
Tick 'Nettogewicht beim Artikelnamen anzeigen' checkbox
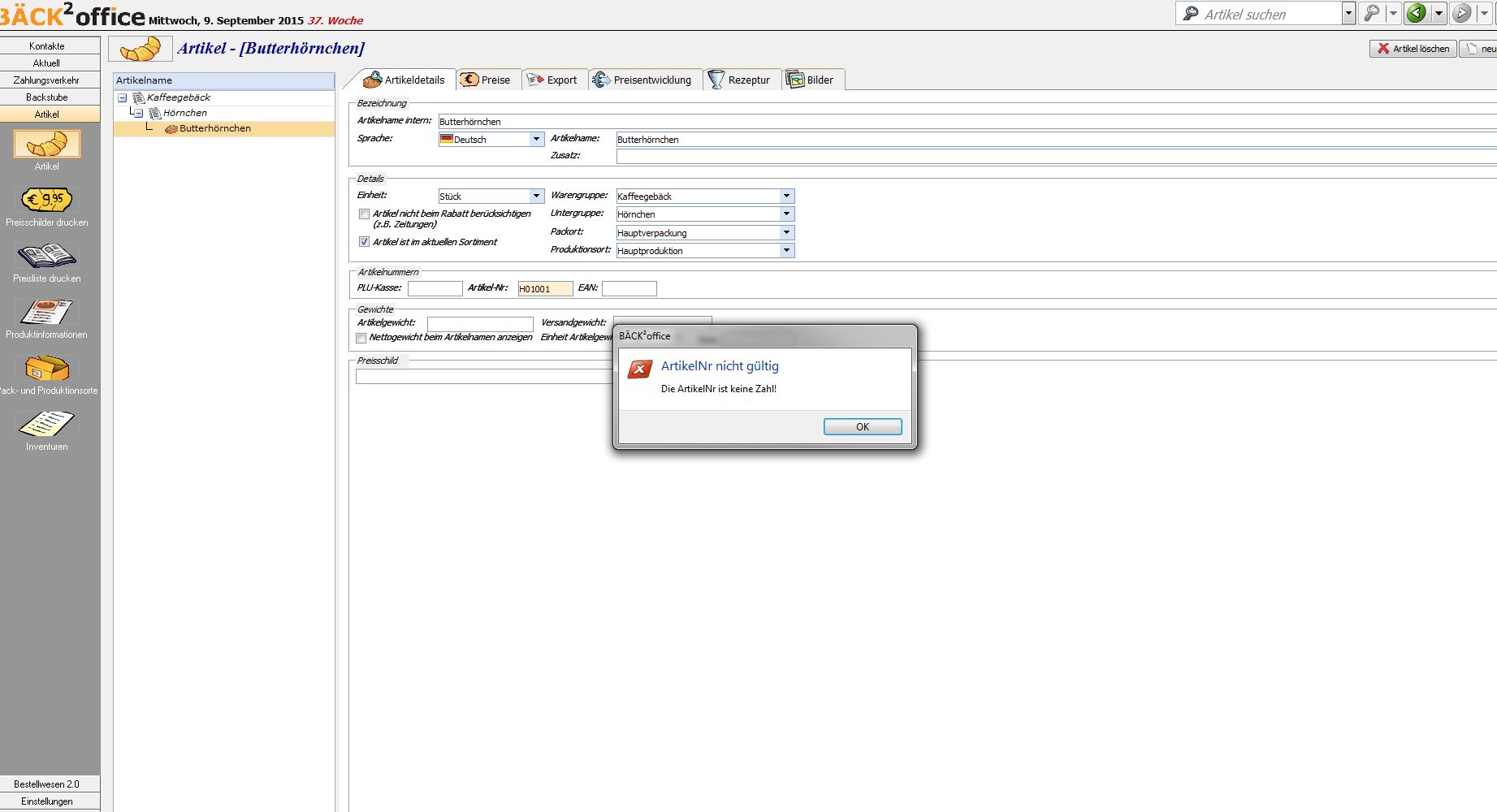tap(361, 338)
